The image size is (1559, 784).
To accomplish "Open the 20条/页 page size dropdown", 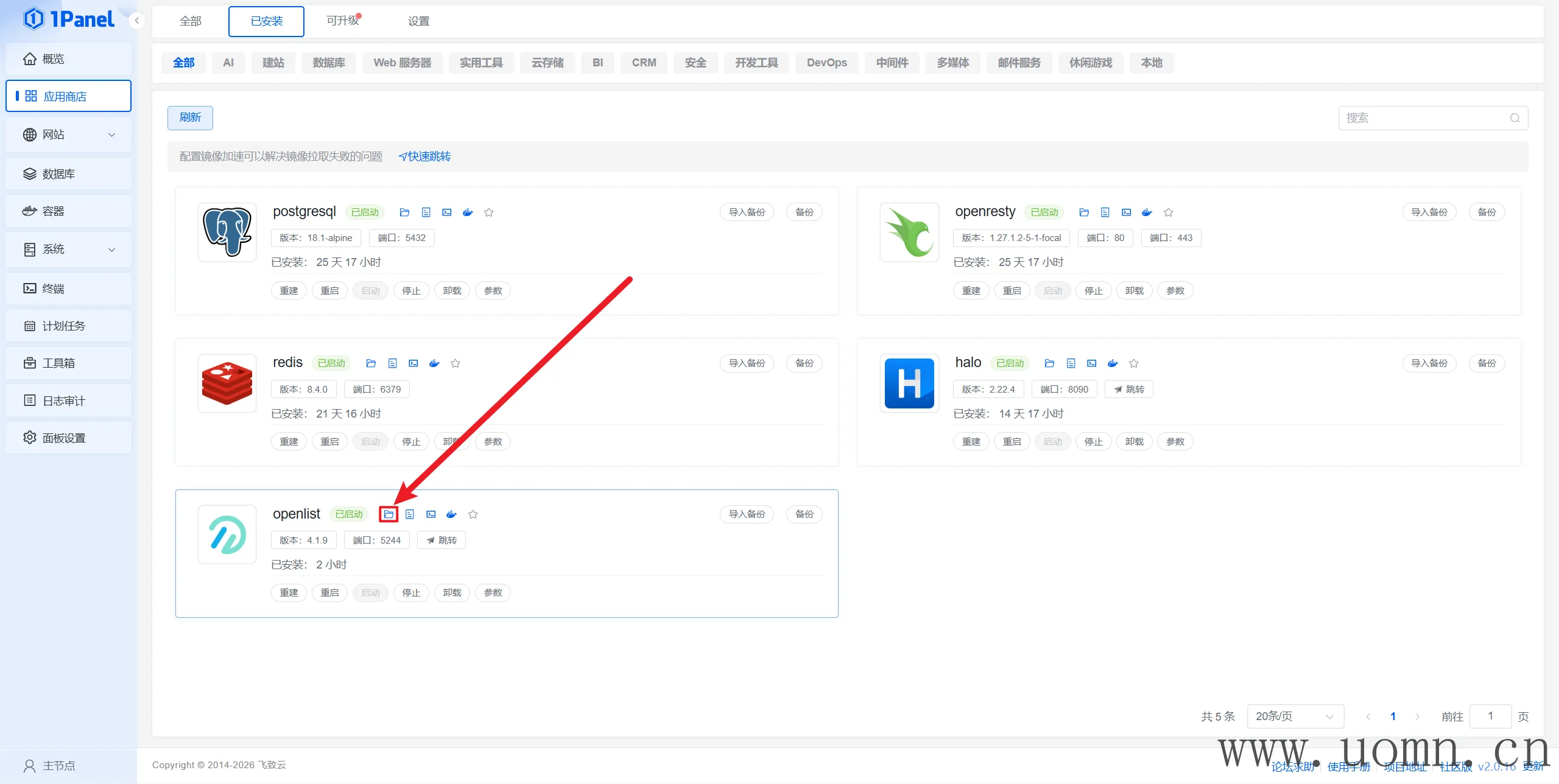I will click(x=1295, y=716).
